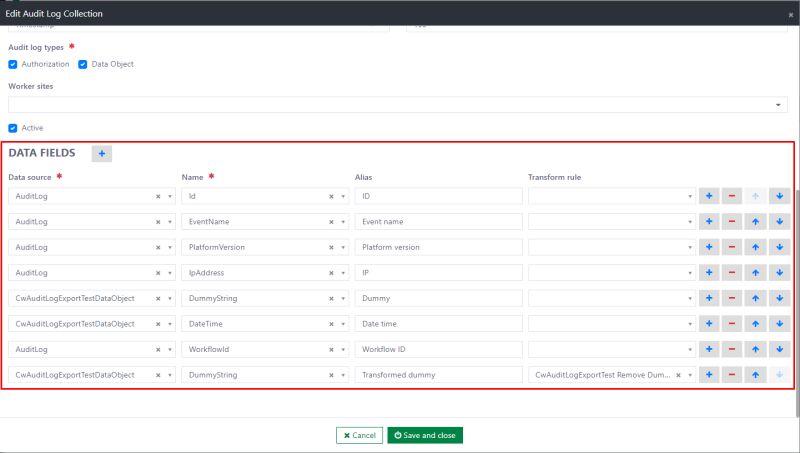The image size is (800, 453).
Task: Remove the IpAddress field row
Action: [x=732, y=272]
